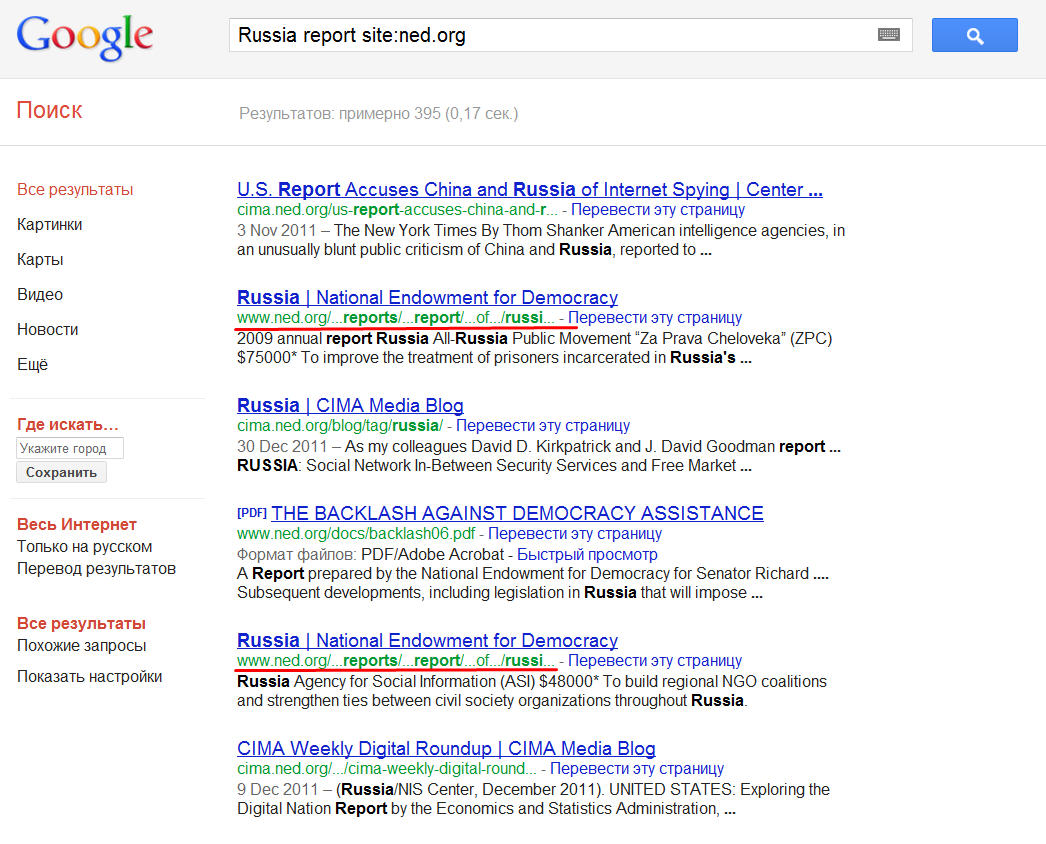Click the Google logo

point(85,37)
